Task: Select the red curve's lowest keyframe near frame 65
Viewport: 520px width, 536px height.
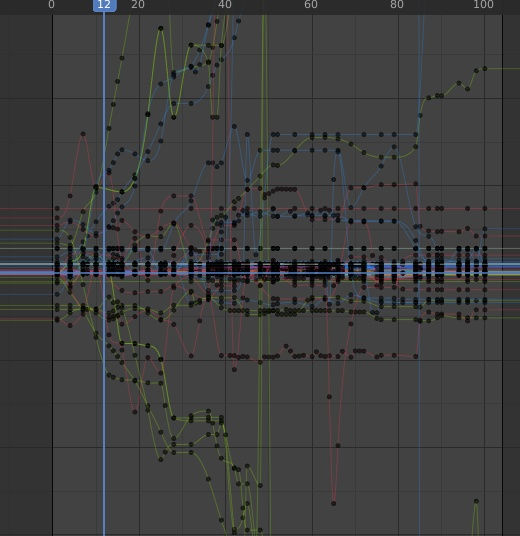Action: tap(333, 503)
